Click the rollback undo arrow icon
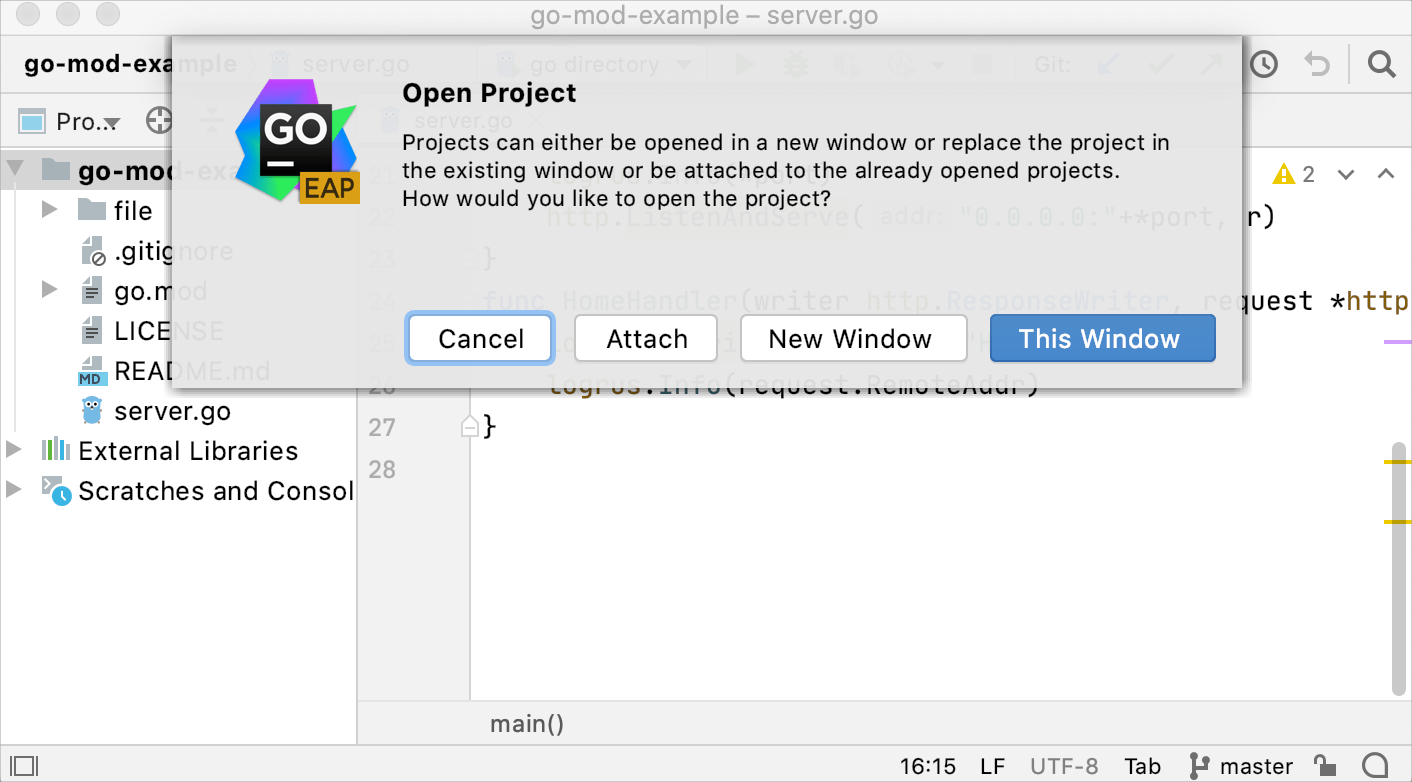The image size is (1412, 782). point(1317,65)
